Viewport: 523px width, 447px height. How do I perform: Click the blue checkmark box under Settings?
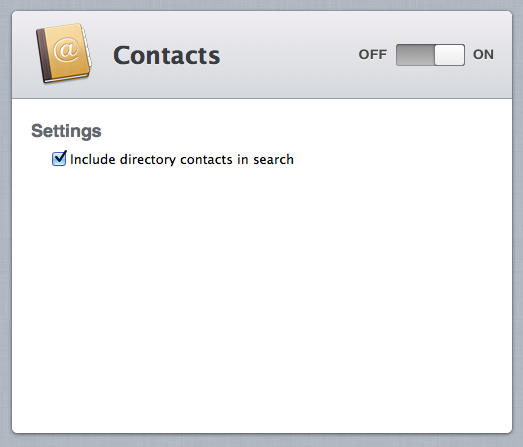pos(59,158)
